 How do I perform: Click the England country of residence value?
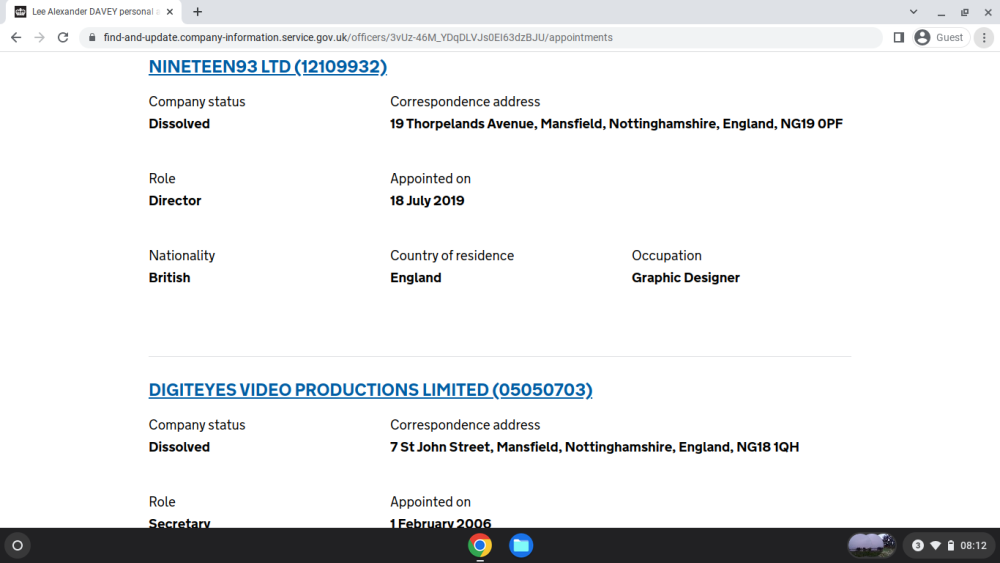point(416,278)
